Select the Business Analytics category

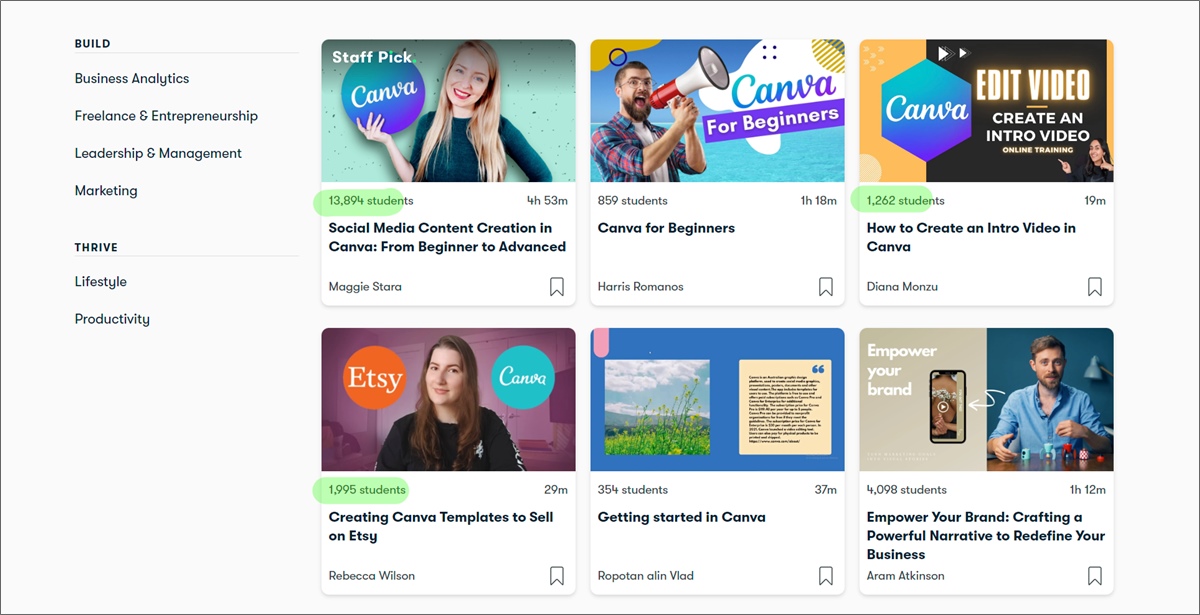pyautogui.click(x=131, y=78)
